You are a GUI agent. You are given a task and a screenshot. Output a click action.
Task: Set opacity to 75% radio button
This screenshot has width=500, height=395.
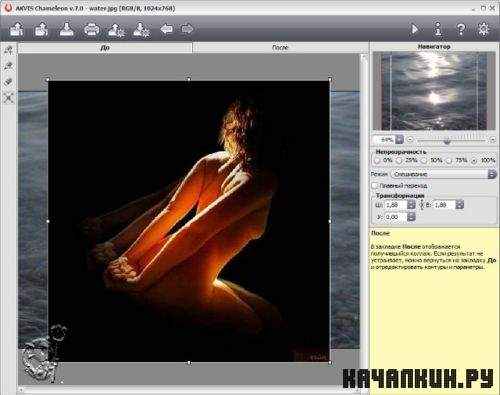point(449,161)
